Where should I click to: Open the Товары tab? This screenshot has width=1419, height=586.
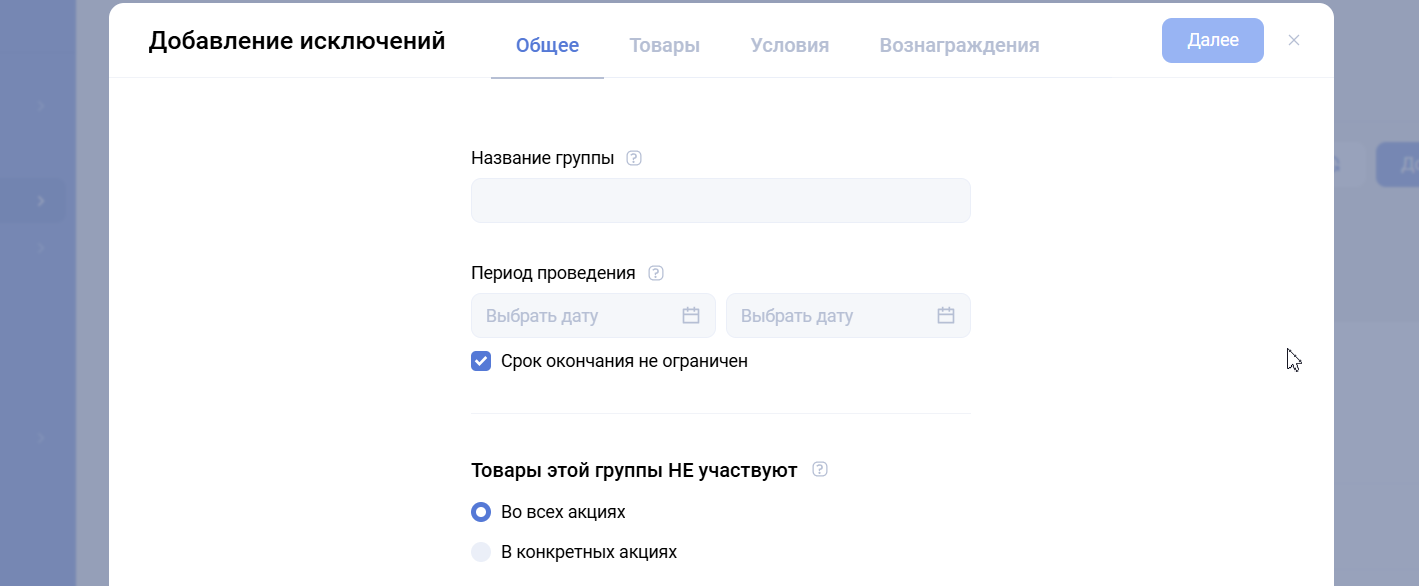664,45
